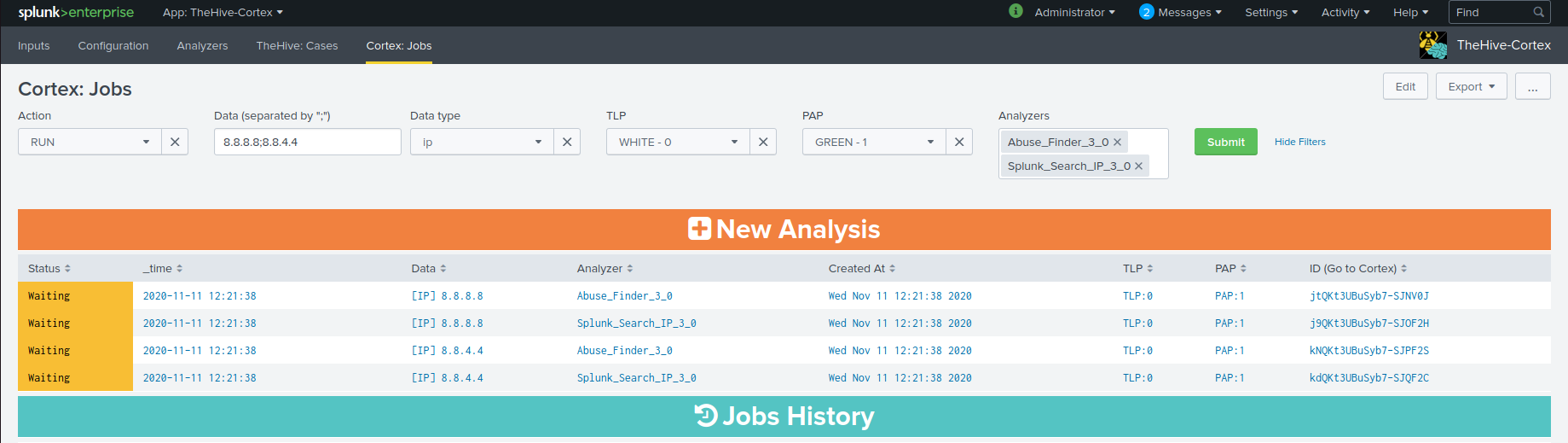Go to the Inputs tab
1568x443 pixels.
pos(34,45)
